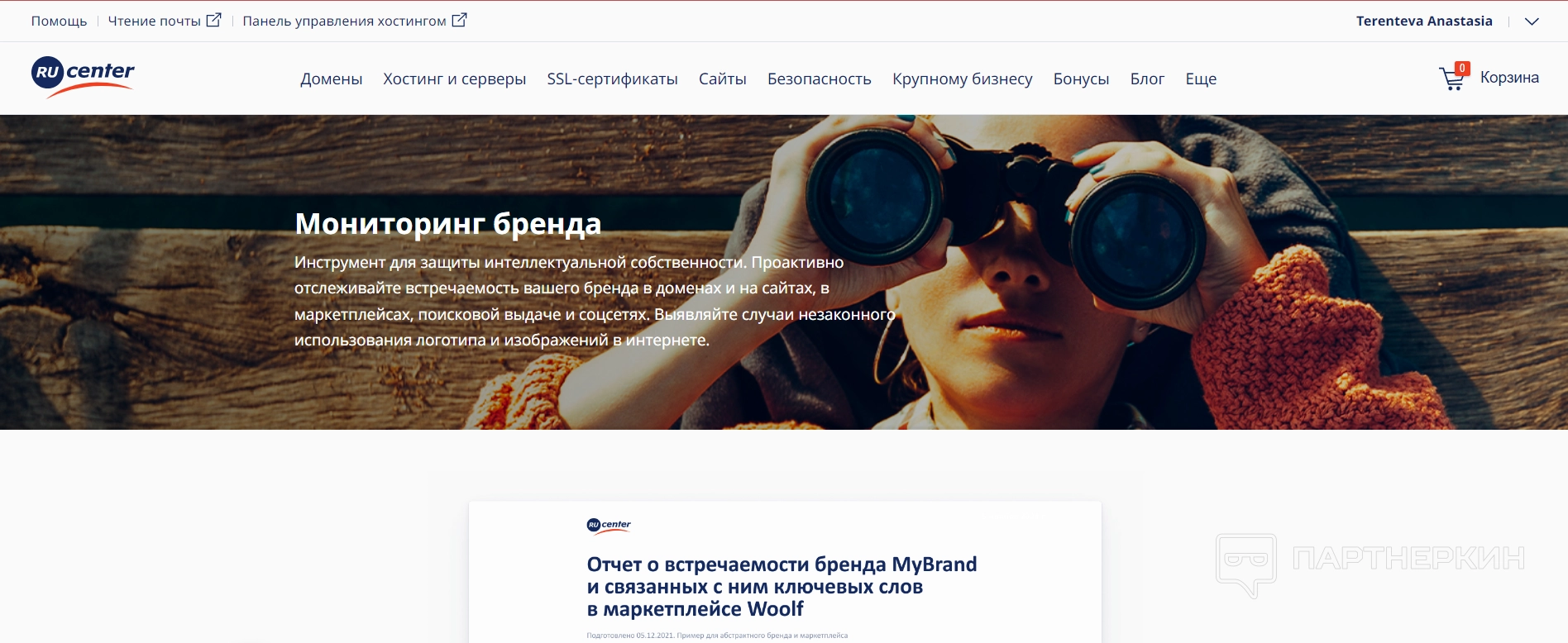Click the Помощь link
The width and height of the screenshot is (1568, 643).
(59, 21)
